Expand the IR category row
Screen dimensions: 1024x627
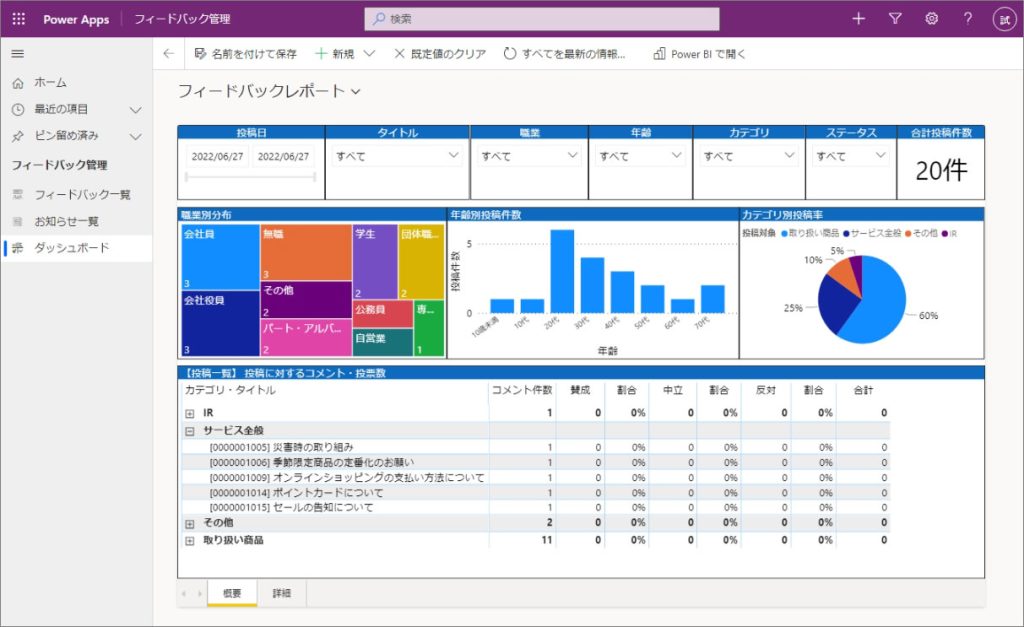[189, 413]
